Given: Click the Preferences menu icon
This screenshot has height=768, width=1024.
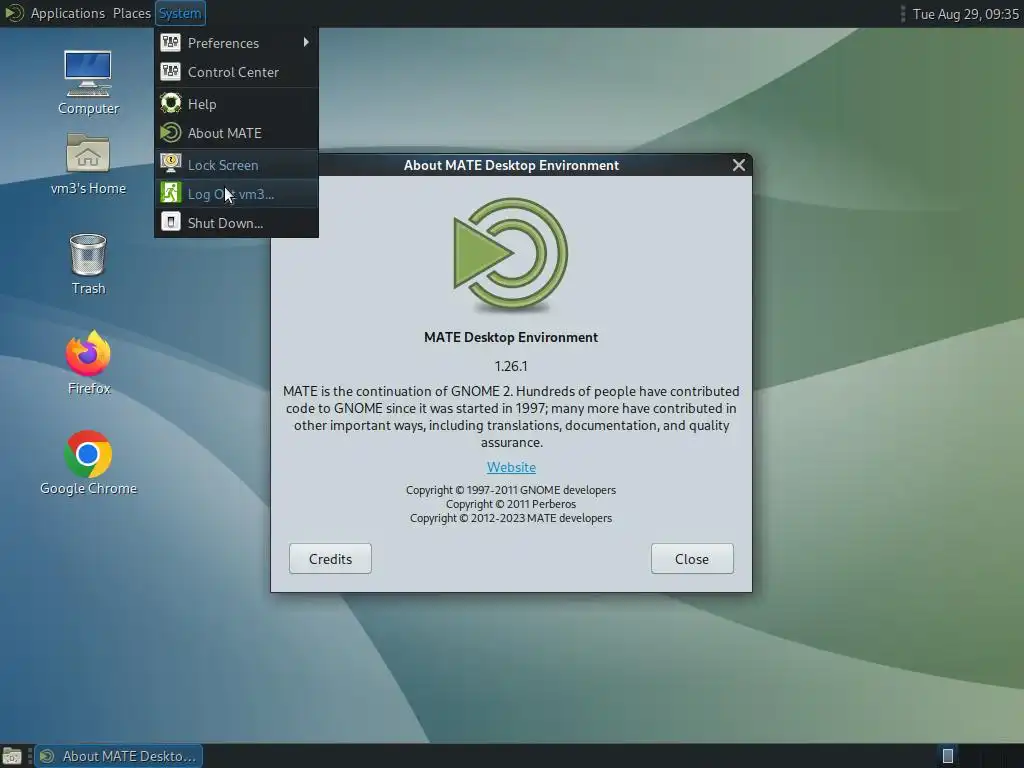Looking at the screenshot, I should (170, 42).
